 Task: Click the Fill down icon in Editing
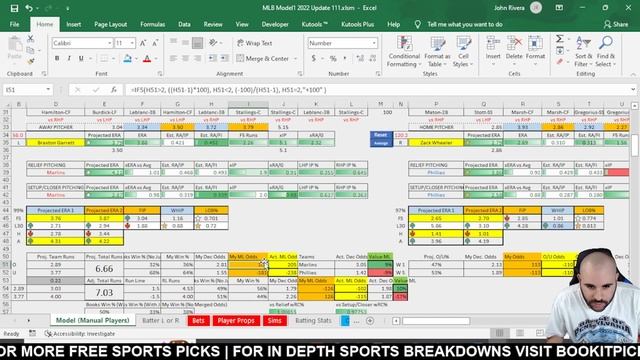click(x=560, y=51)
